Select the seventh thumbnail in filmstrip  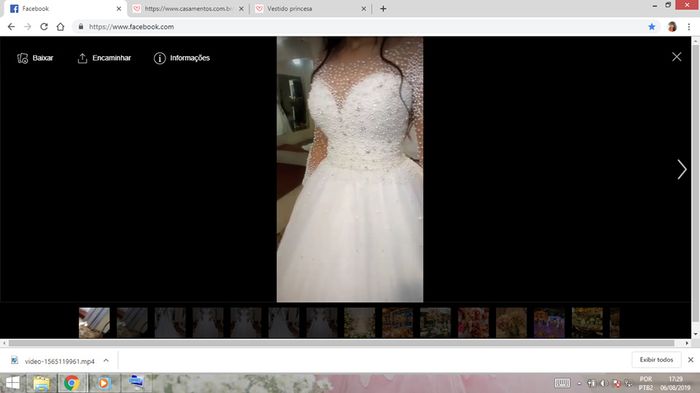[x=322, y=322]
